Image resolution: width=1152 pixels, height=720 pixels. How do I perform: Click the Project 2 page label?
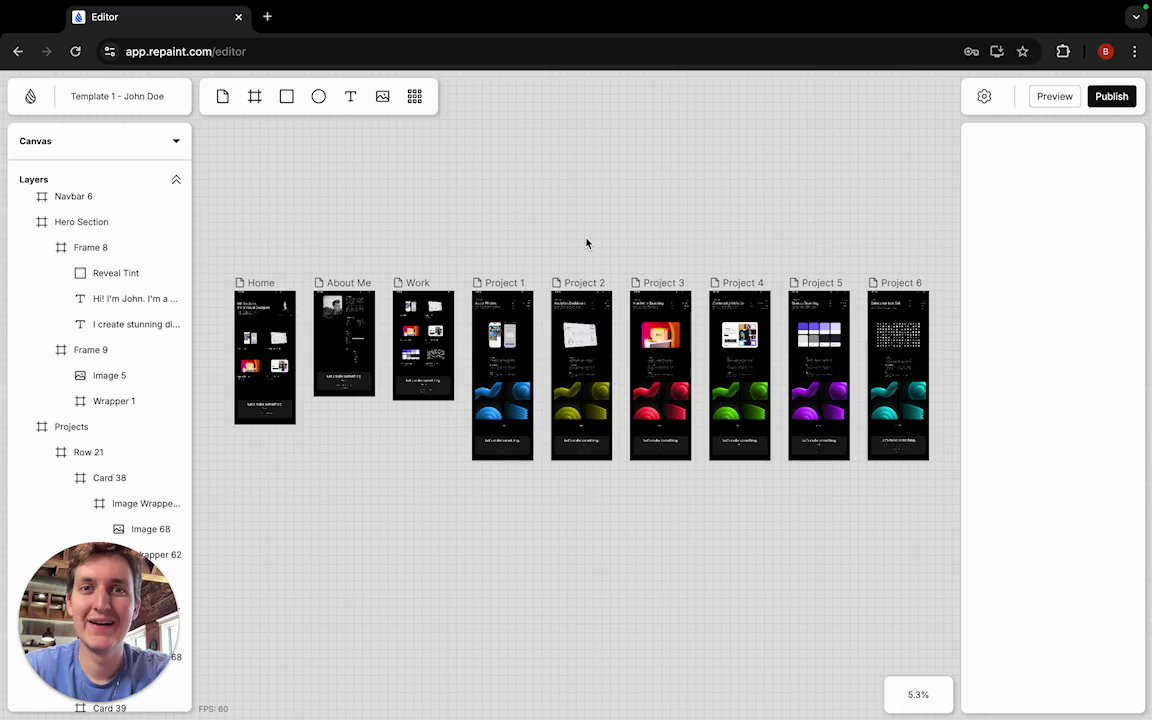[x=584, y=283]
